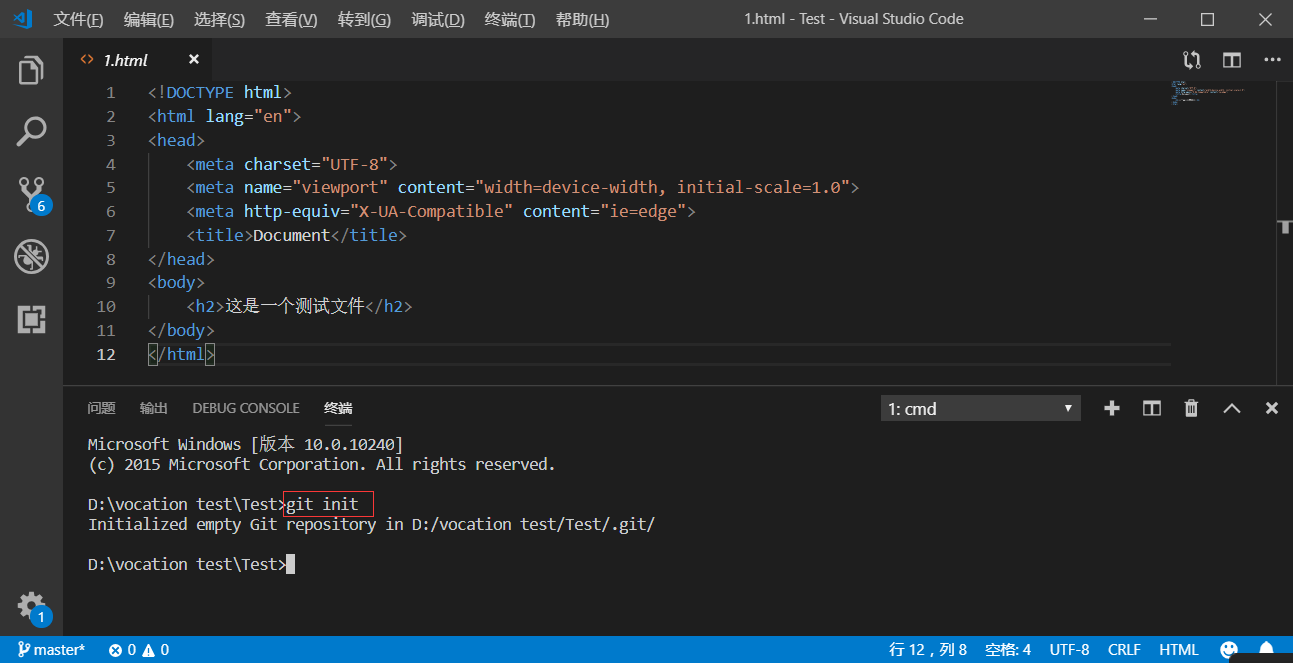This screenshot has height=664, width=1294.
Task: Toggle split editor layout button
Action: pos(1232,60)
